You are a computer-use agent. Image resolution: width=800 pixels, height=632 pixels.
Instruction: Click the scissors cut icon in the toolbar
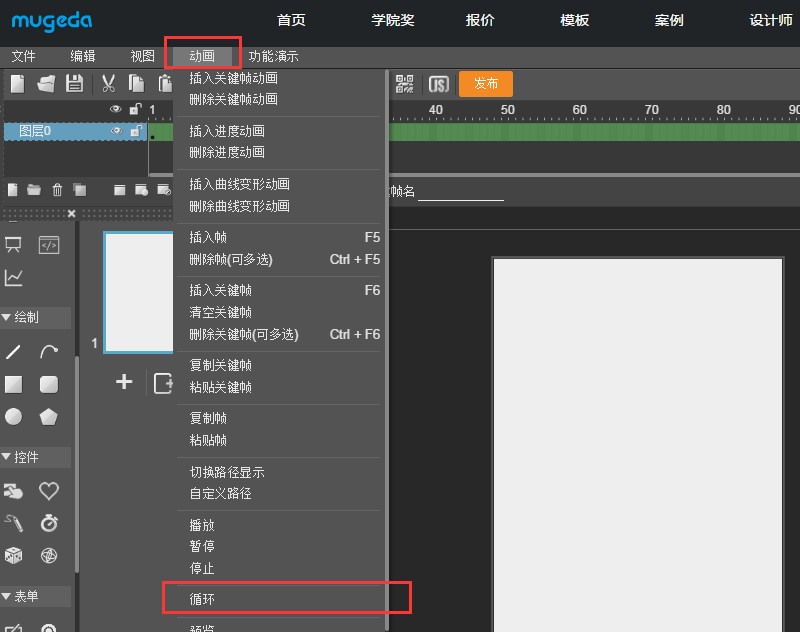pyautogui.click(x=107, y=83)
